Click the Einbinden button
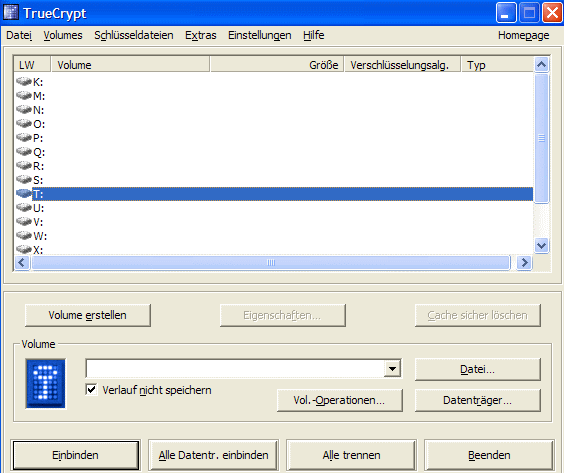 76,455
